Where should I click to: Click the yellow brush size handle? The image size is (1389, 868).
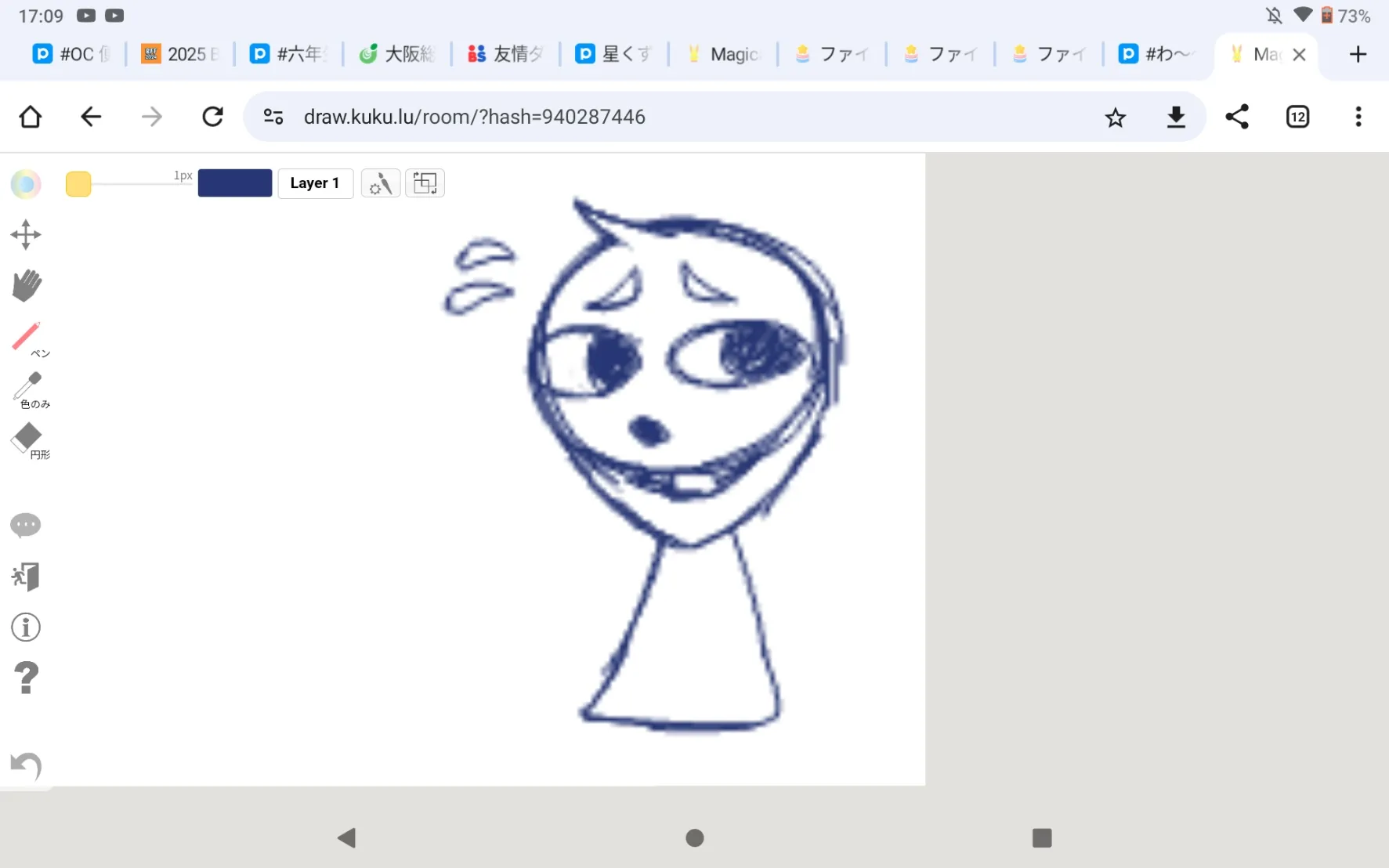click(x=78, y=184)
